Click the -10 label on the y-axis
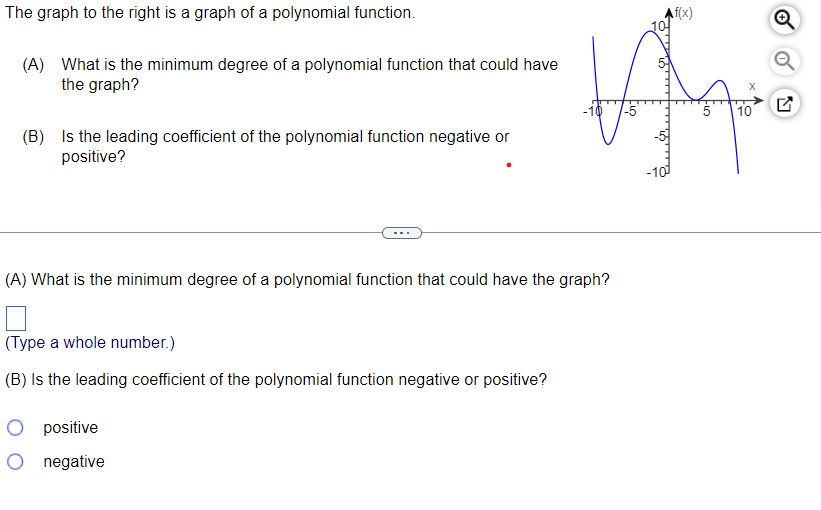Viewport: 821px width, 510px height. point(656,172)
